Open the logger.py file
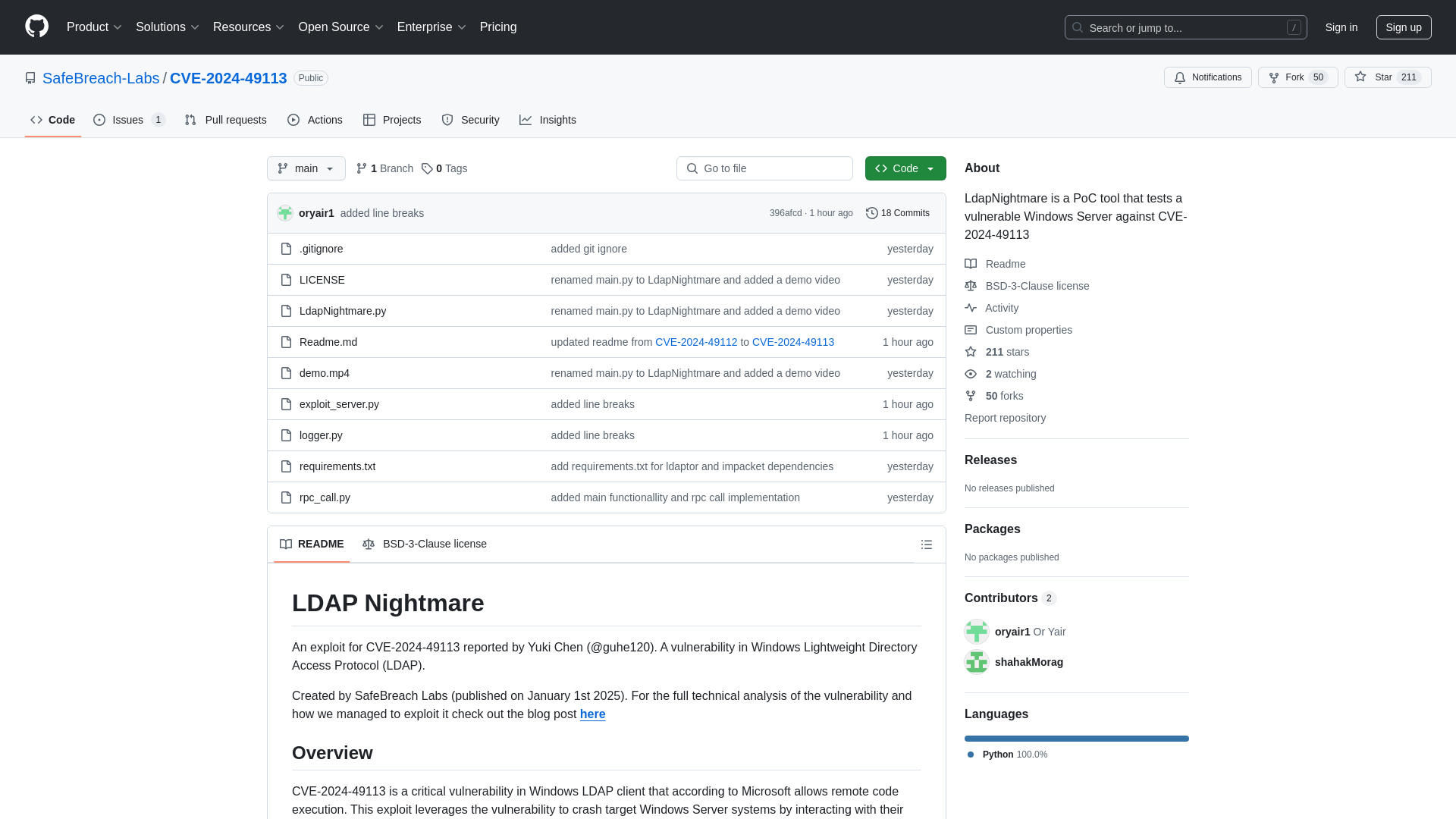The height and width of the screenshot is (819, 1456). tap(321, 435)
